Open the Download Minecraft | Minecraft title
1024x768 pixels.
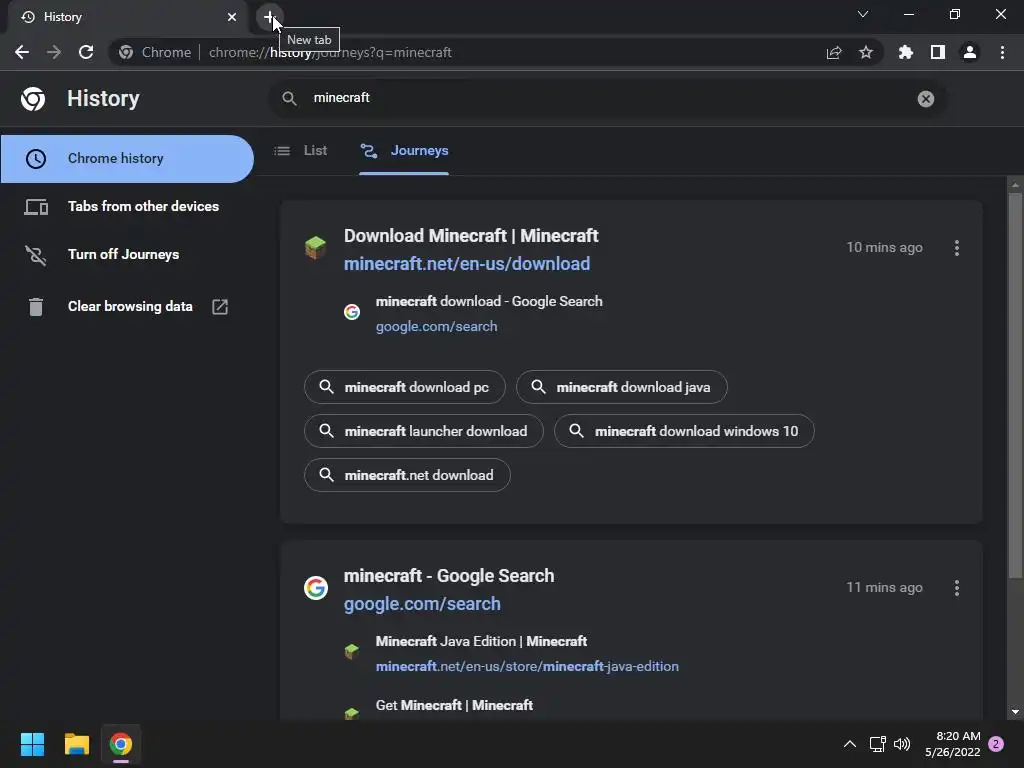click(x=471, y=236)
